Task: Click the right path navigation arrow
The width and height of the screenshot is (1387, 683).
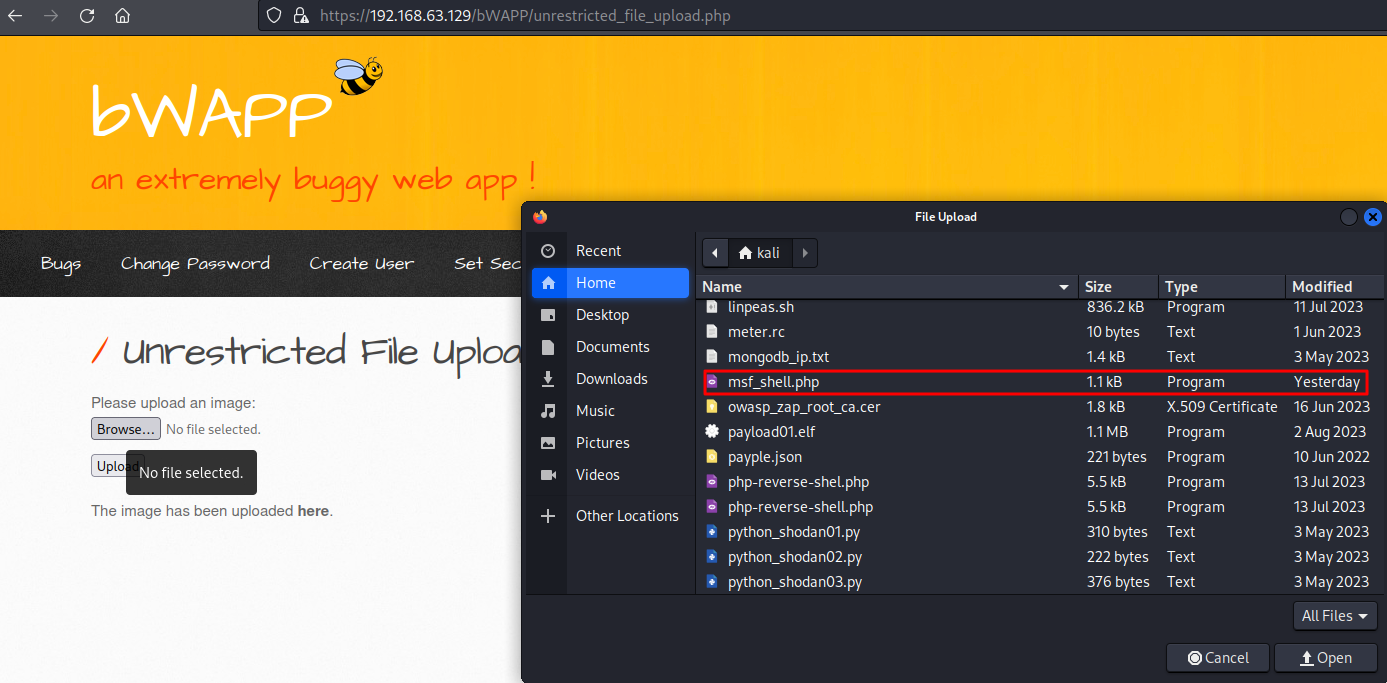Action: click(806, 253)
